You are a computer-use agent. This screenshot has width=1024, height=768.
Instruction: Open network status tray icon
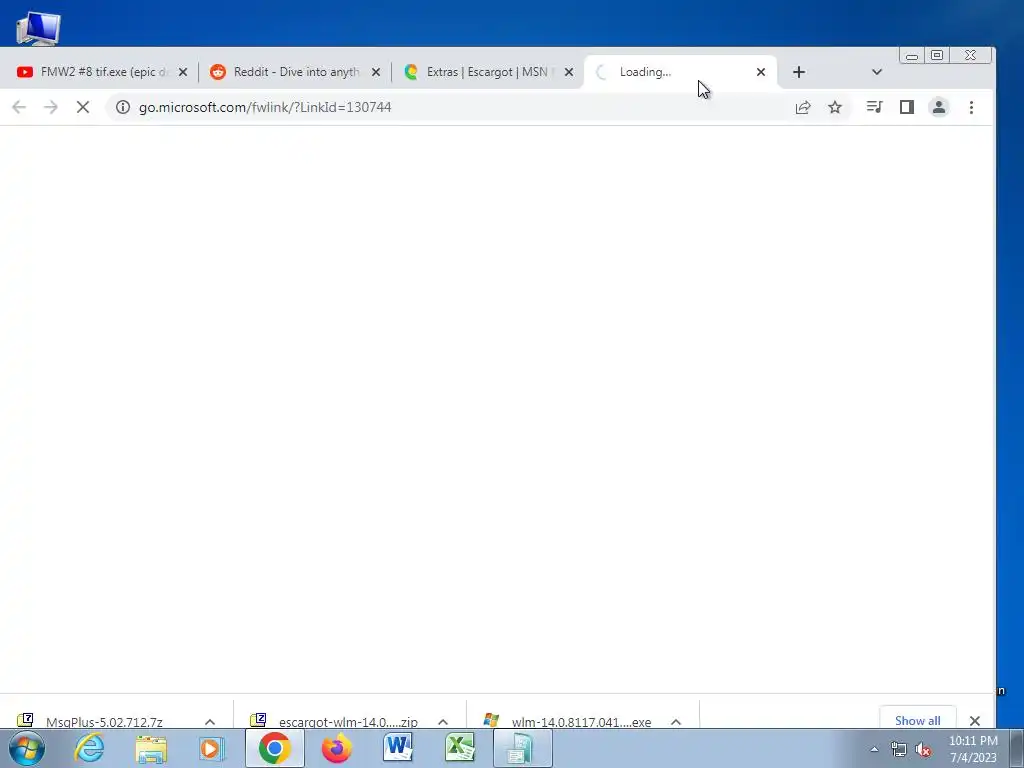point(899,750)
